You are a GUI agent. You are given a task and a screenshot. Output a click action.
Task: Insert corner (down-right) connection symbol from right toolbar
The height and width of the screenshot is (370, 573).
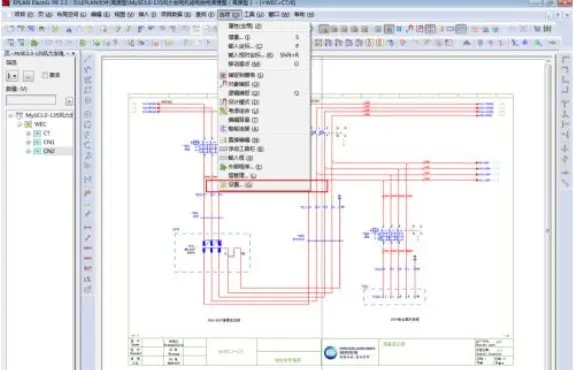pyautogui.click(x=565, y=60)
